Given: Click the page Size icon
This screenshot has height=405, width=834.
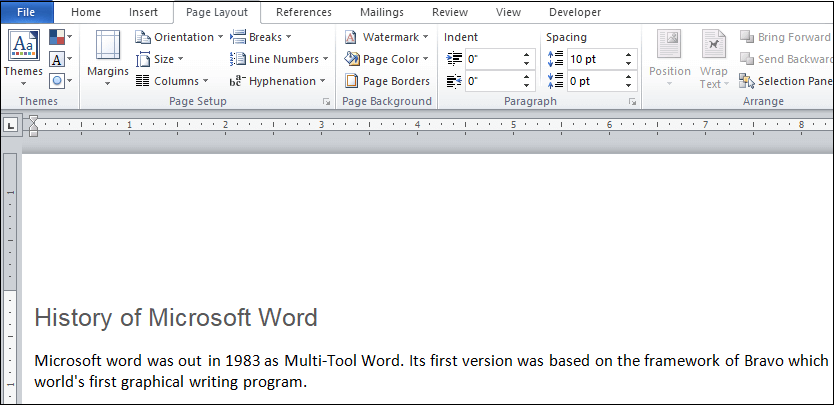Looking at the screenshot, I should 143,59.
